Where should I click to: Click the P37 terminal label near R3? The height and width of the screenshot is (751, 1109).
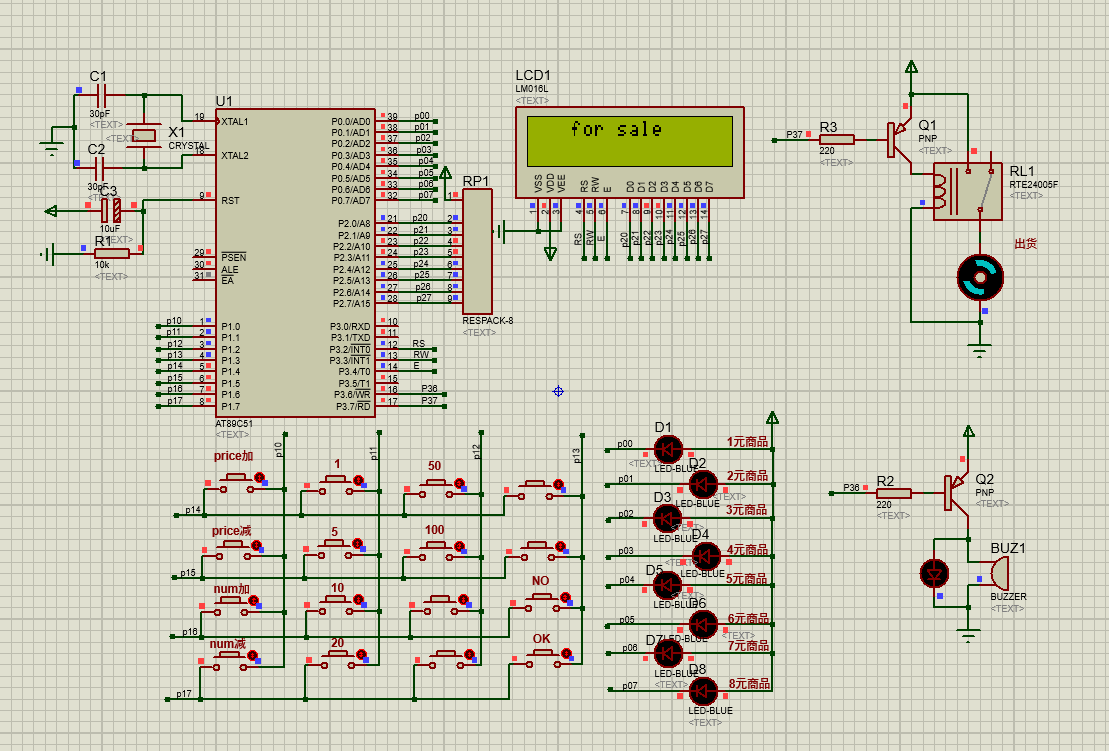[x=794, y=134]
